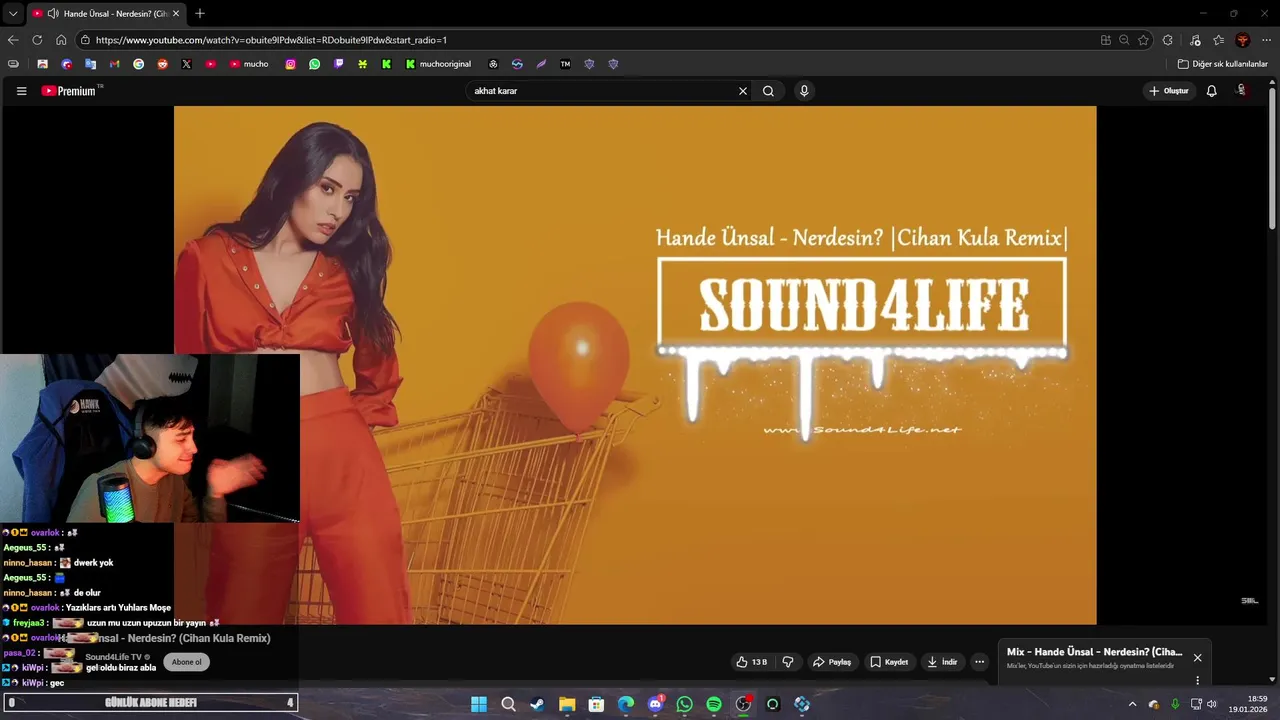Open volume control in system tray

coord(1212,704)
